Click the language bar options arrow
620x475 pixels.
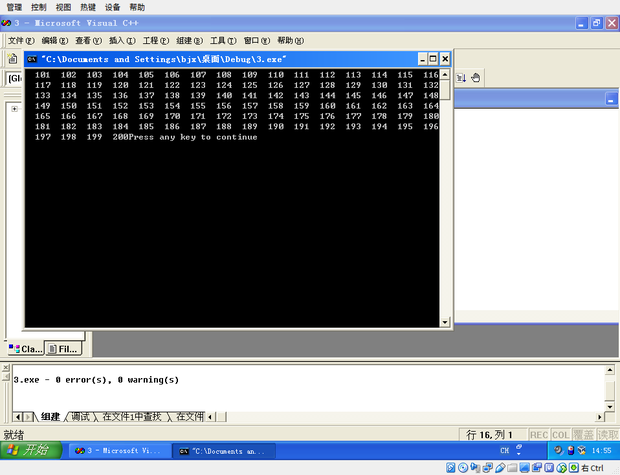click(x=519, y=454)
